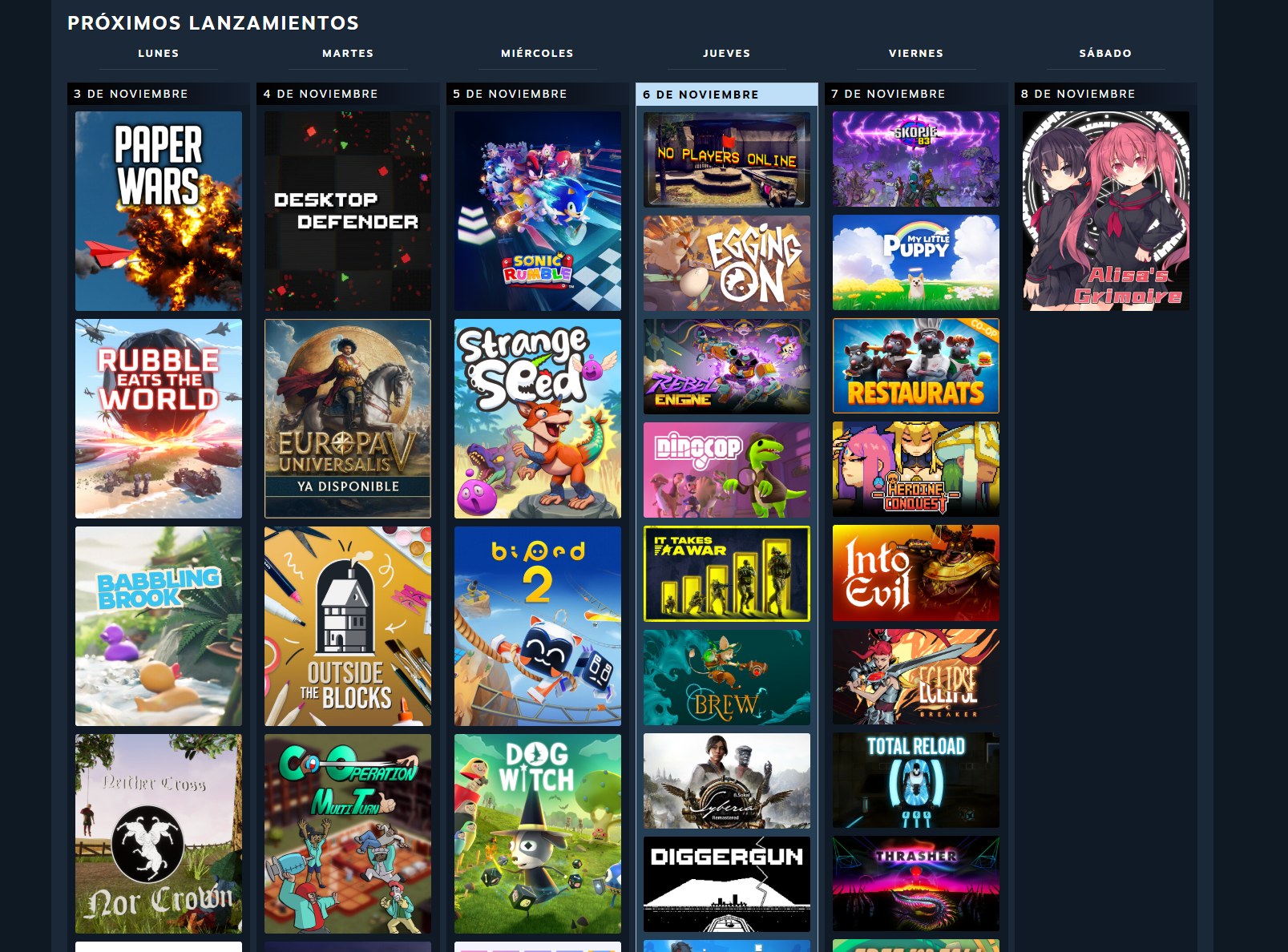
Task: Click the '3 DE NOVIEMBRE' date header
Action: point(159,94)
